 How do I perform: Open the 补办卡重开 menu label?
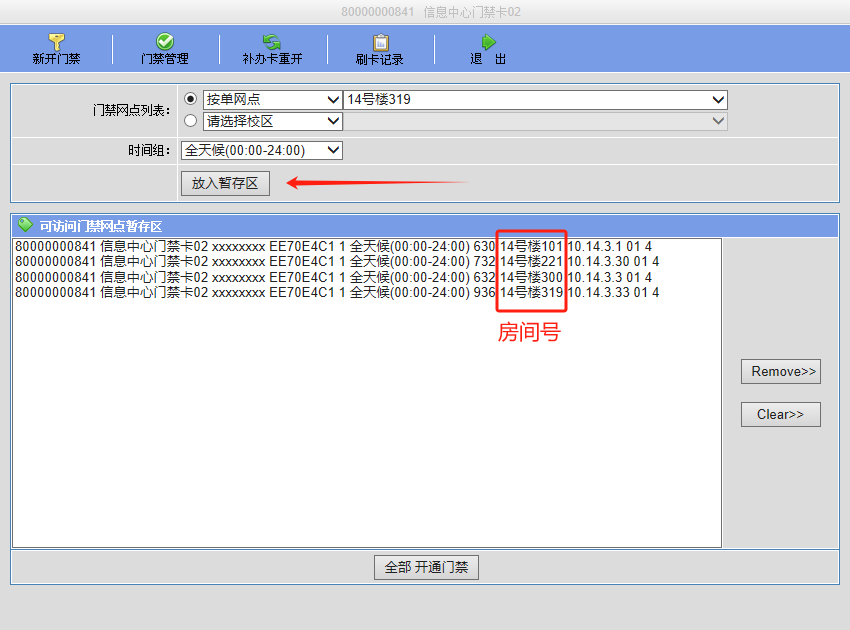click(x=272, y=59)
